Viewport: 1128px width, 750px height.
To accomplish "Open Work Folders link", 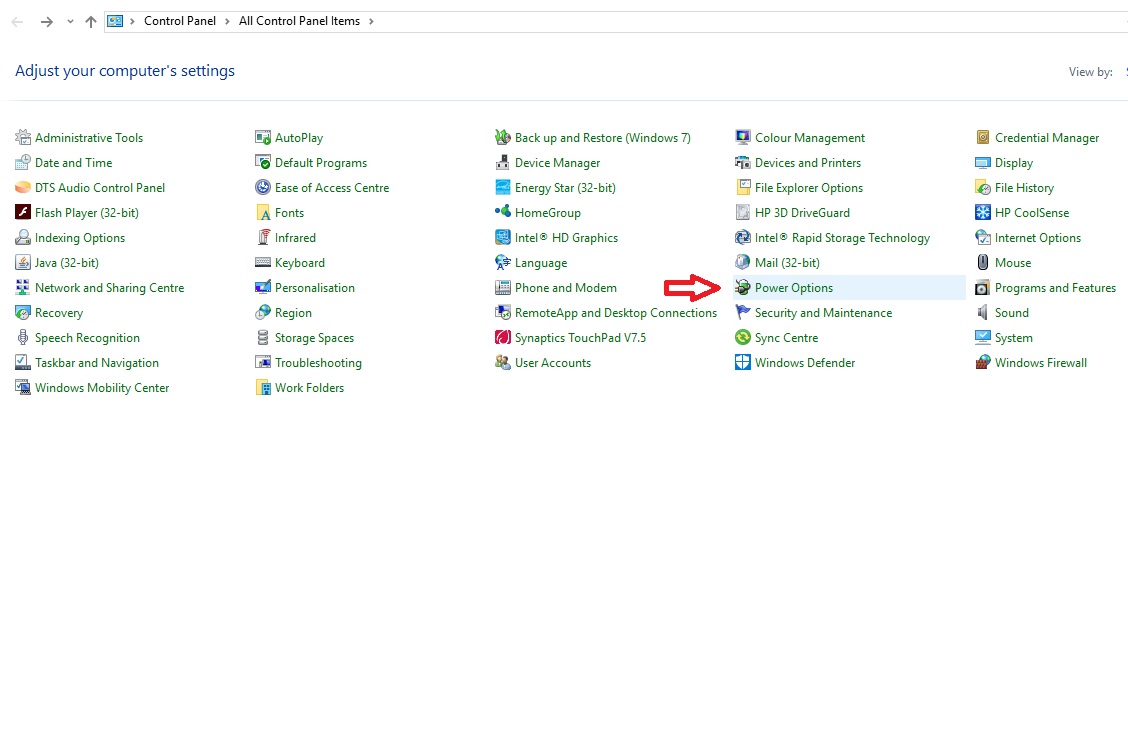I will [x=309, y=388].
